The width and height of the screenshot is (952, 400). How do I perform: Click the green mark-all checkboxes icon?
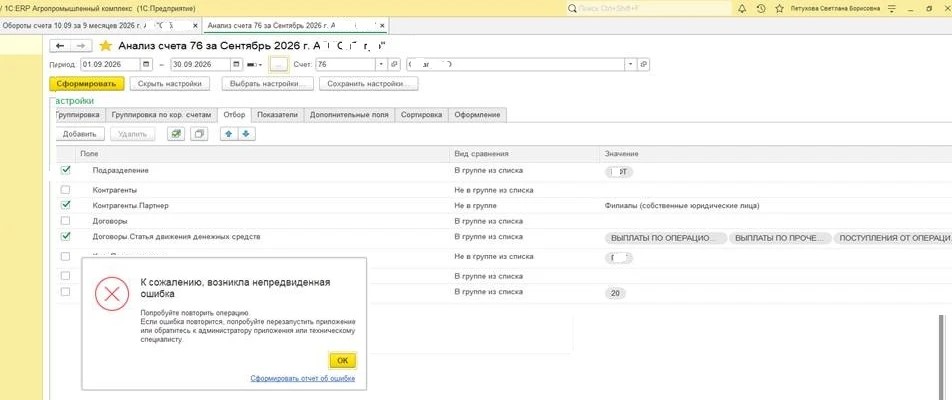point(176,134)
